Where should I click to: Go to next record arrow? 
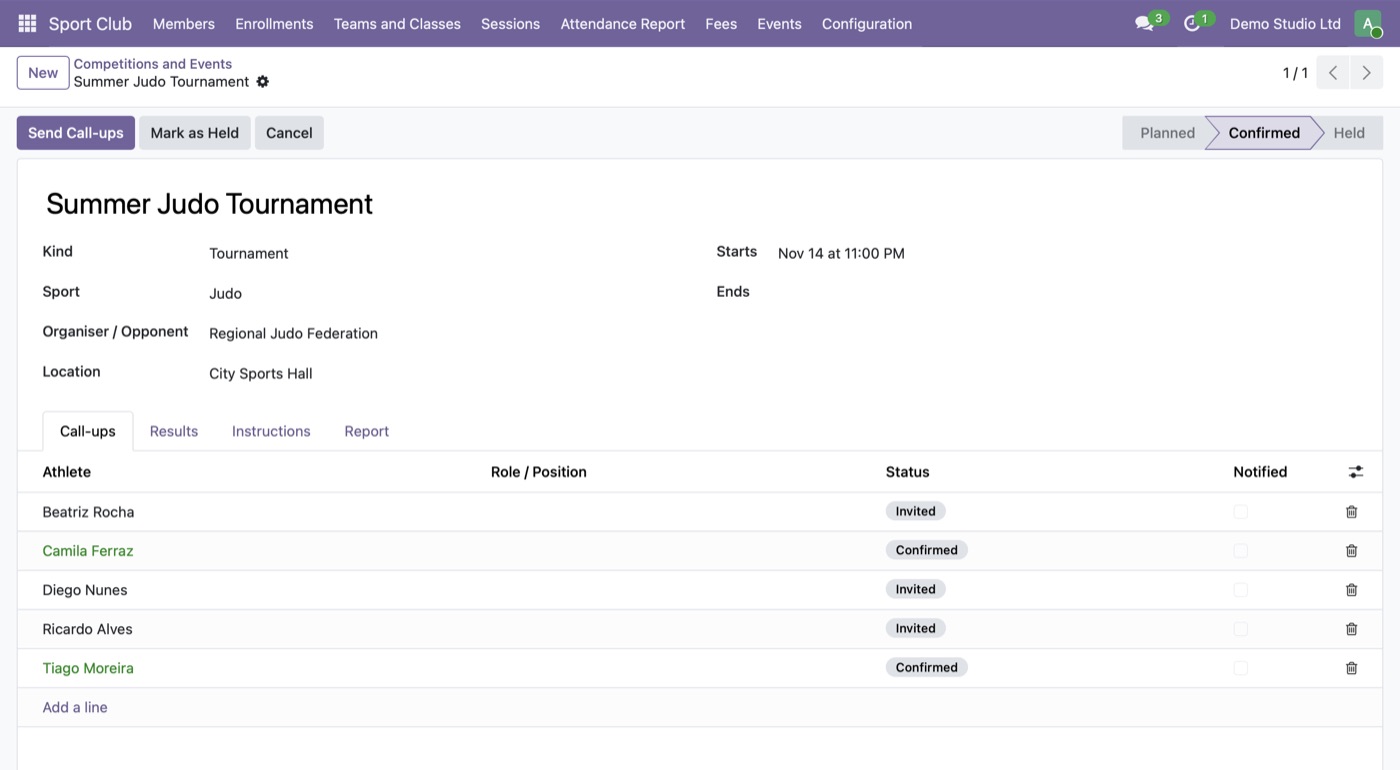tap(1367, 73)
